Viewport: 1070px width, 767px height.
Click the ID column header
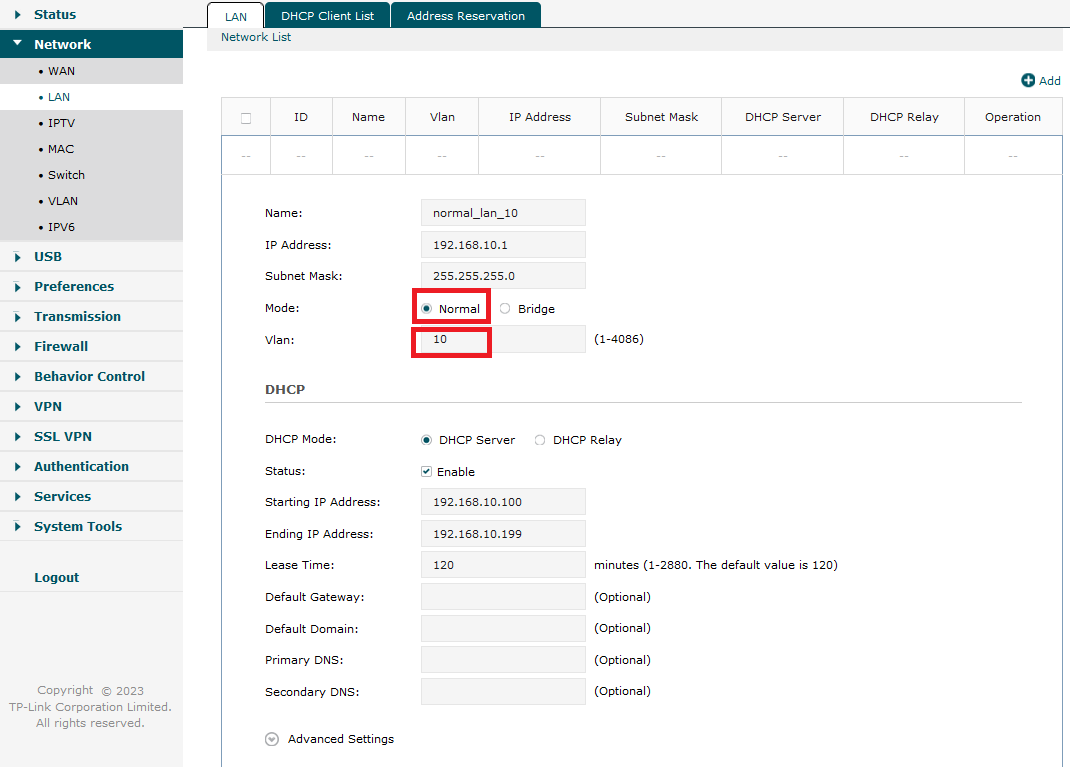click(301, 117)
